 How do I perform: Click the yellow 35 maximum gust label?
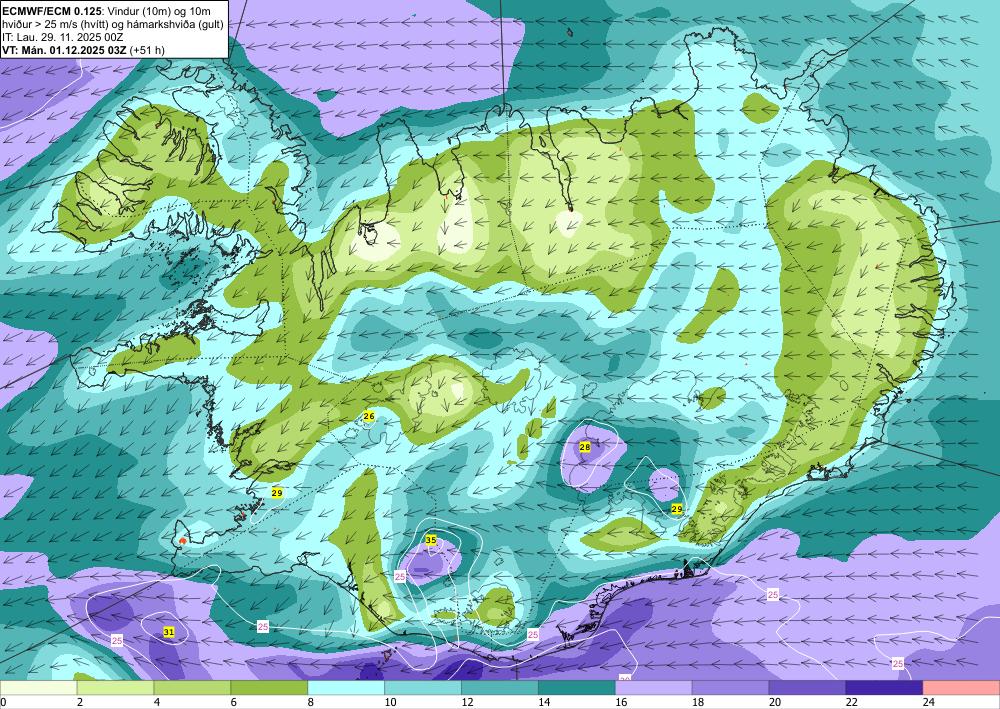431,541
